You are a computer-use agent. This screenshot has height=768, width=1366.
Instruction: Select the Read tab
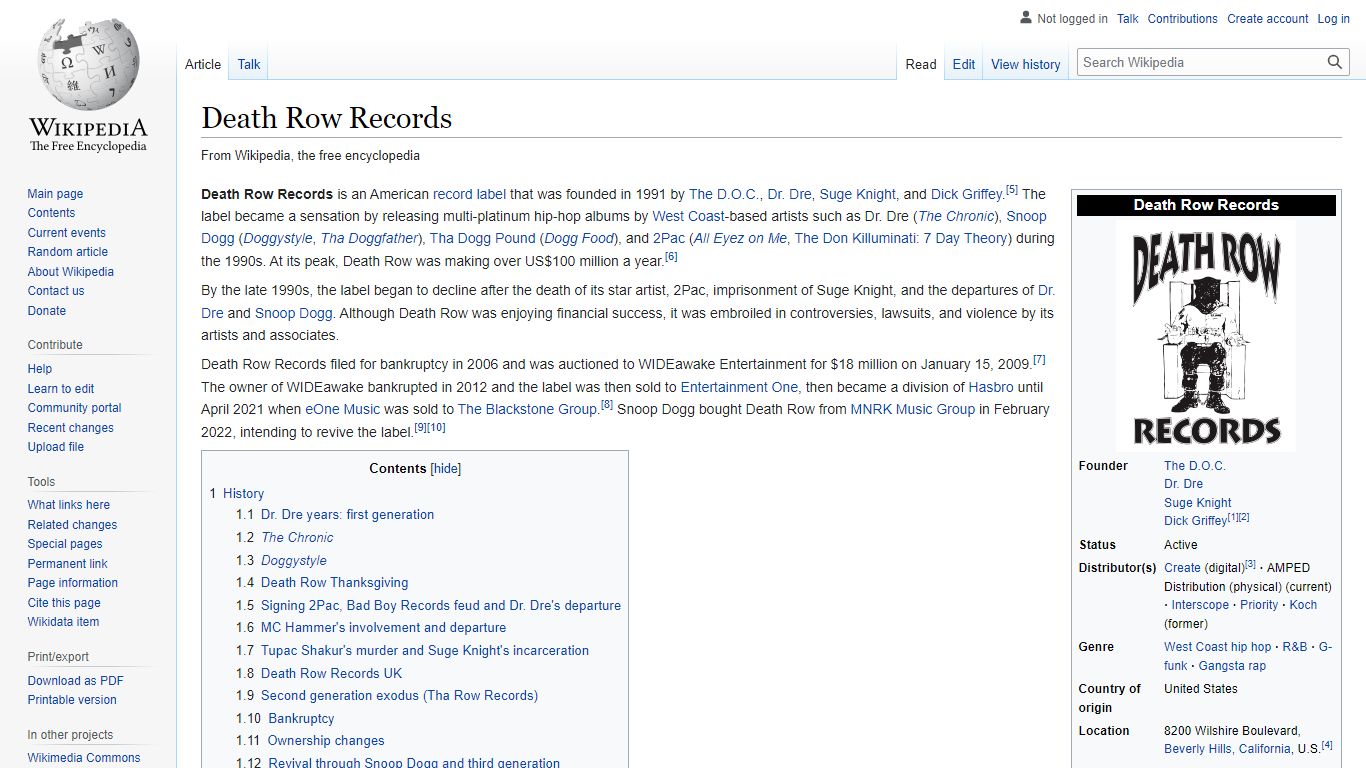pos(921,64)
